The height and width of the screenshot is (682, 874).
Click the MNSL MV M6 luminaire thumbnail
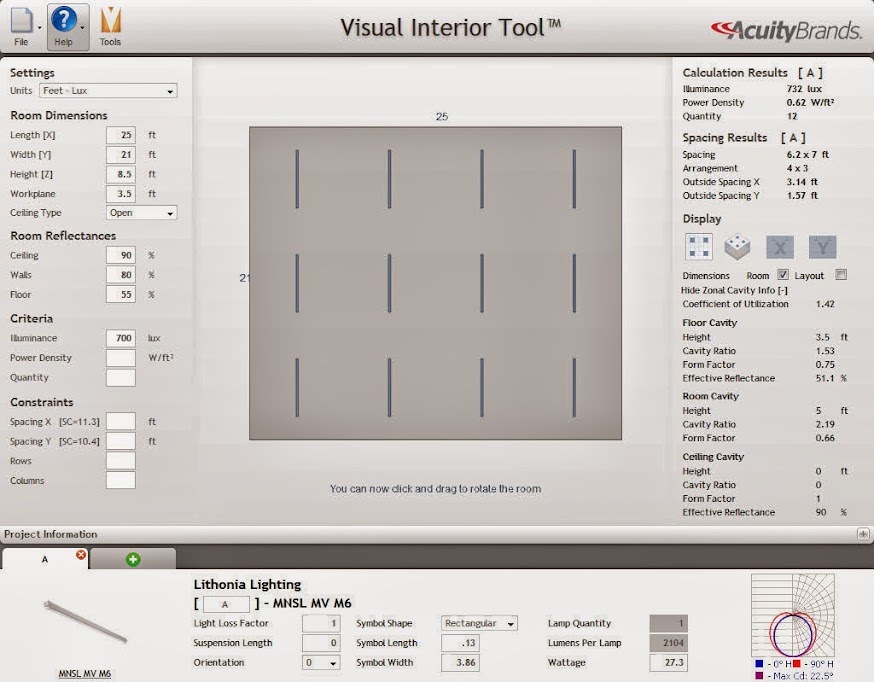click(85, 621)
